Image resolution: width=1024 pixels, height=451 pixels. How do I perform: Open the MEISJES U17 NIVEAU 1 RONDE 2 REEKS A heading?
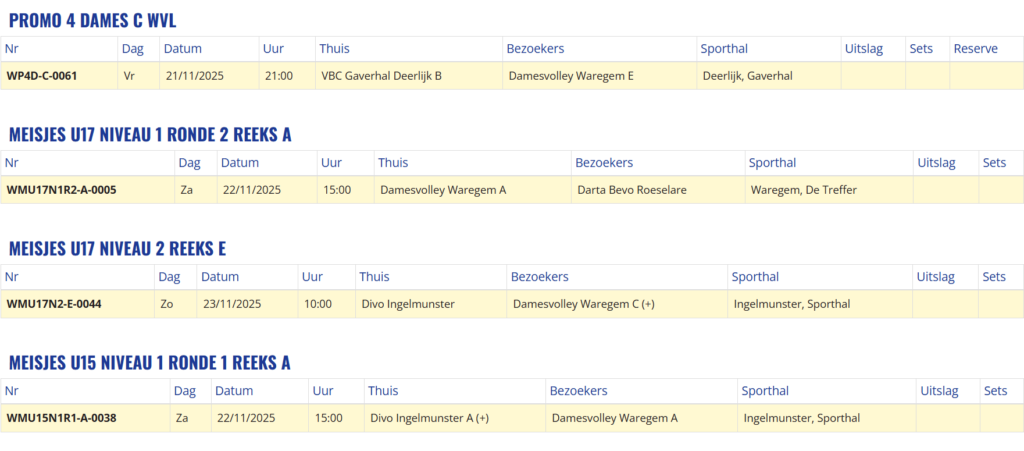coord(149,135)
